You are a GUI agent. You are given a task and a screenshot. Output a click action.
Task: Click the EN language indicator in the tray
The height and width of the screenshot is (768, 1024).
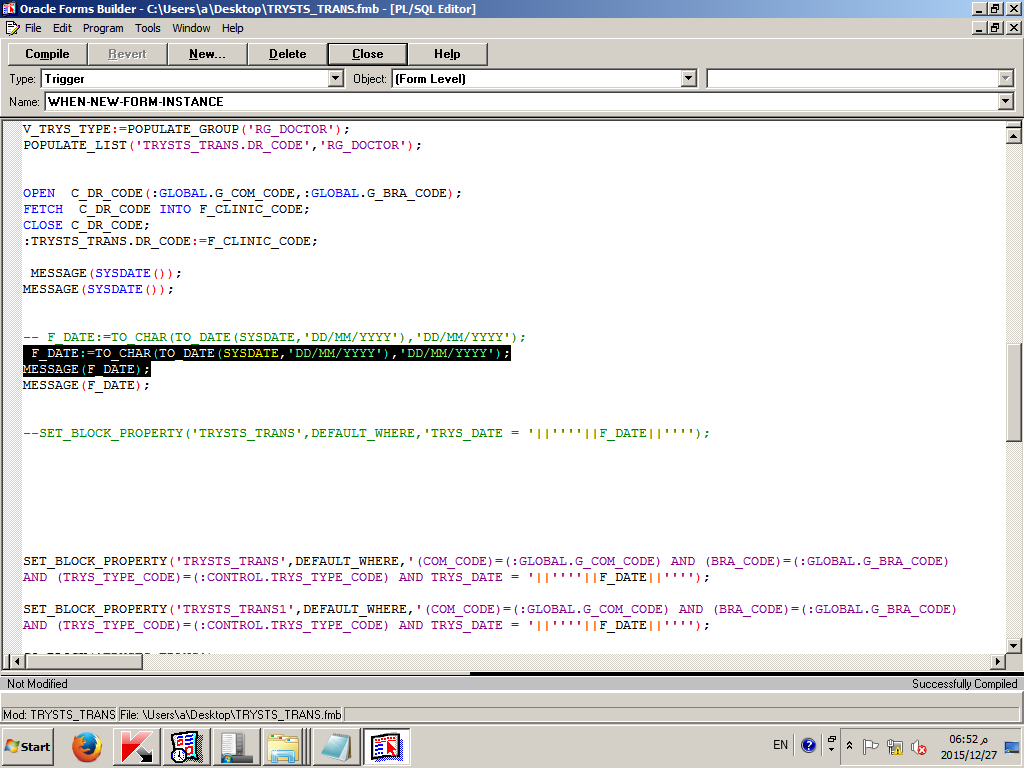pos(780,745)
